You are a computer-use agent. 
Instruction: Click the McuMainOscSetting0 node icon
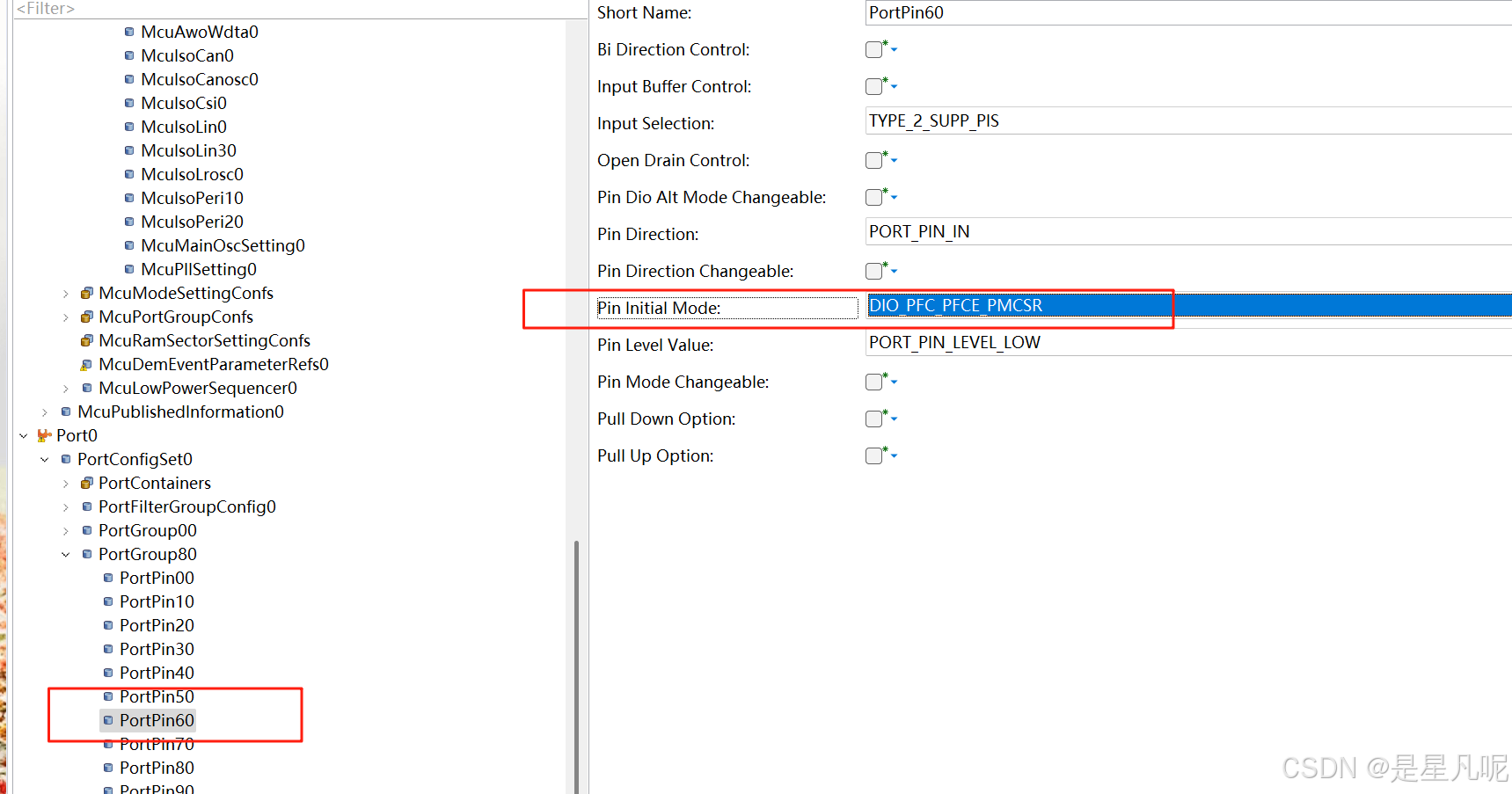[x=129, y=245]
